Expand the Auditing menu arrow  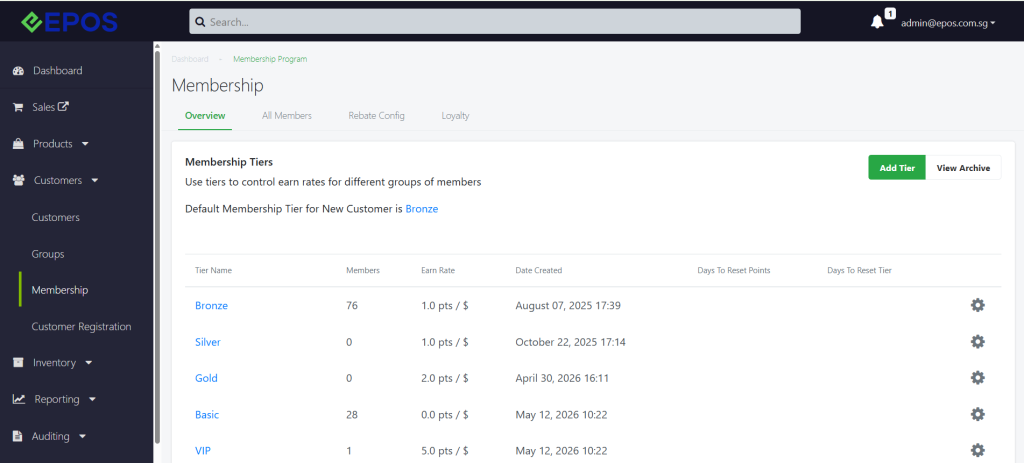click(x=82, y=436)
